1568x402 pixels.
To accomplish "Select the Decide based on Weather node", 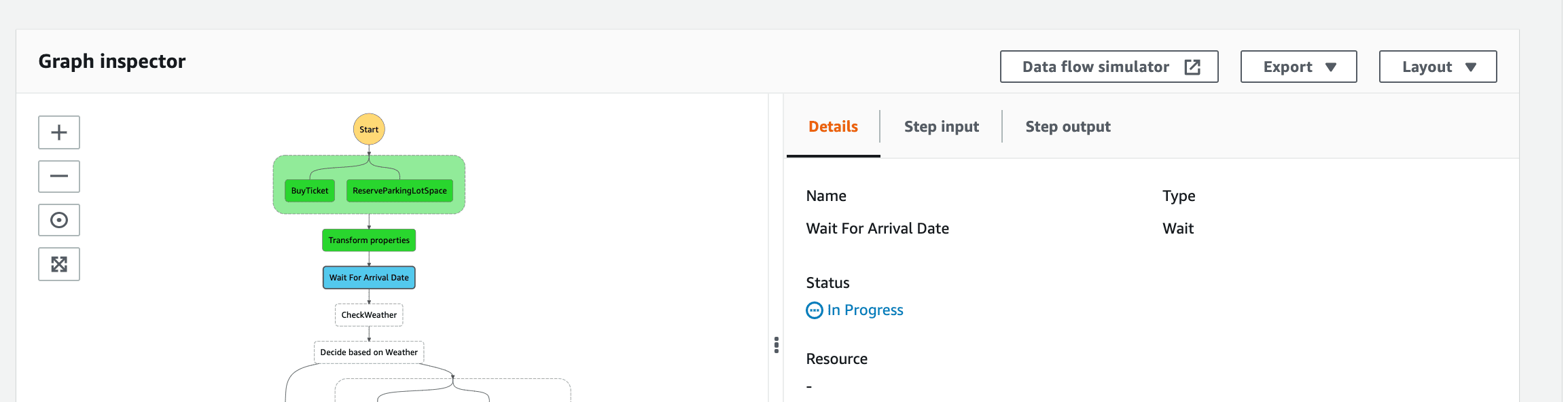I will click(x=369, y=352).
